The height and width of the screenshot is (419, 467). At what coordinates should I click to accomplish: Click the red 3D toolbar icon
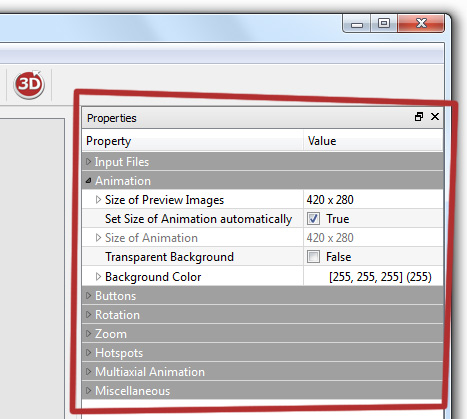coord(29,85)
